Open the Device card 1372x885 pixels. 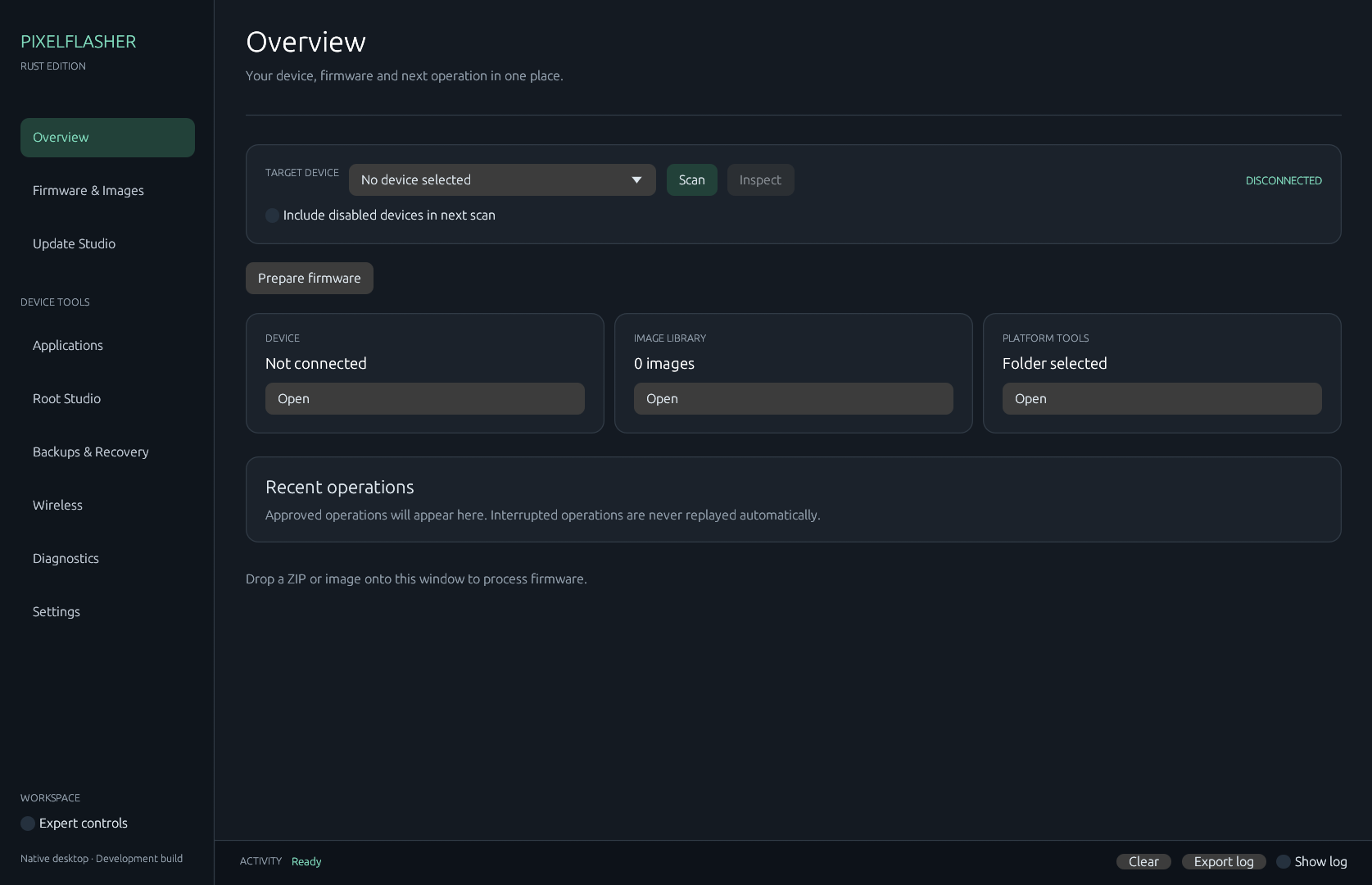pyautogui.click(x=425, y=399)
